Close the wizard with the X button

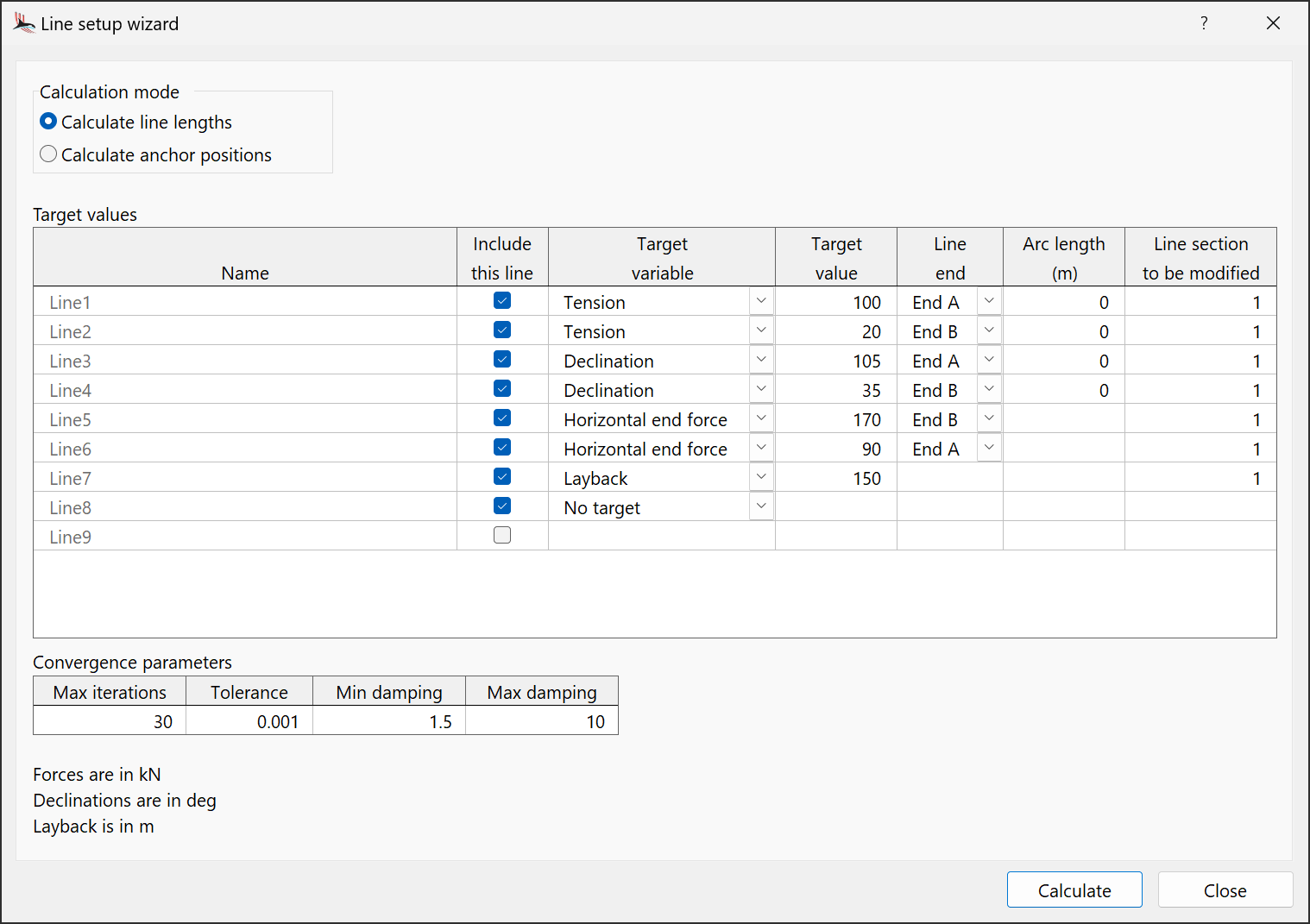point(1273,23)
